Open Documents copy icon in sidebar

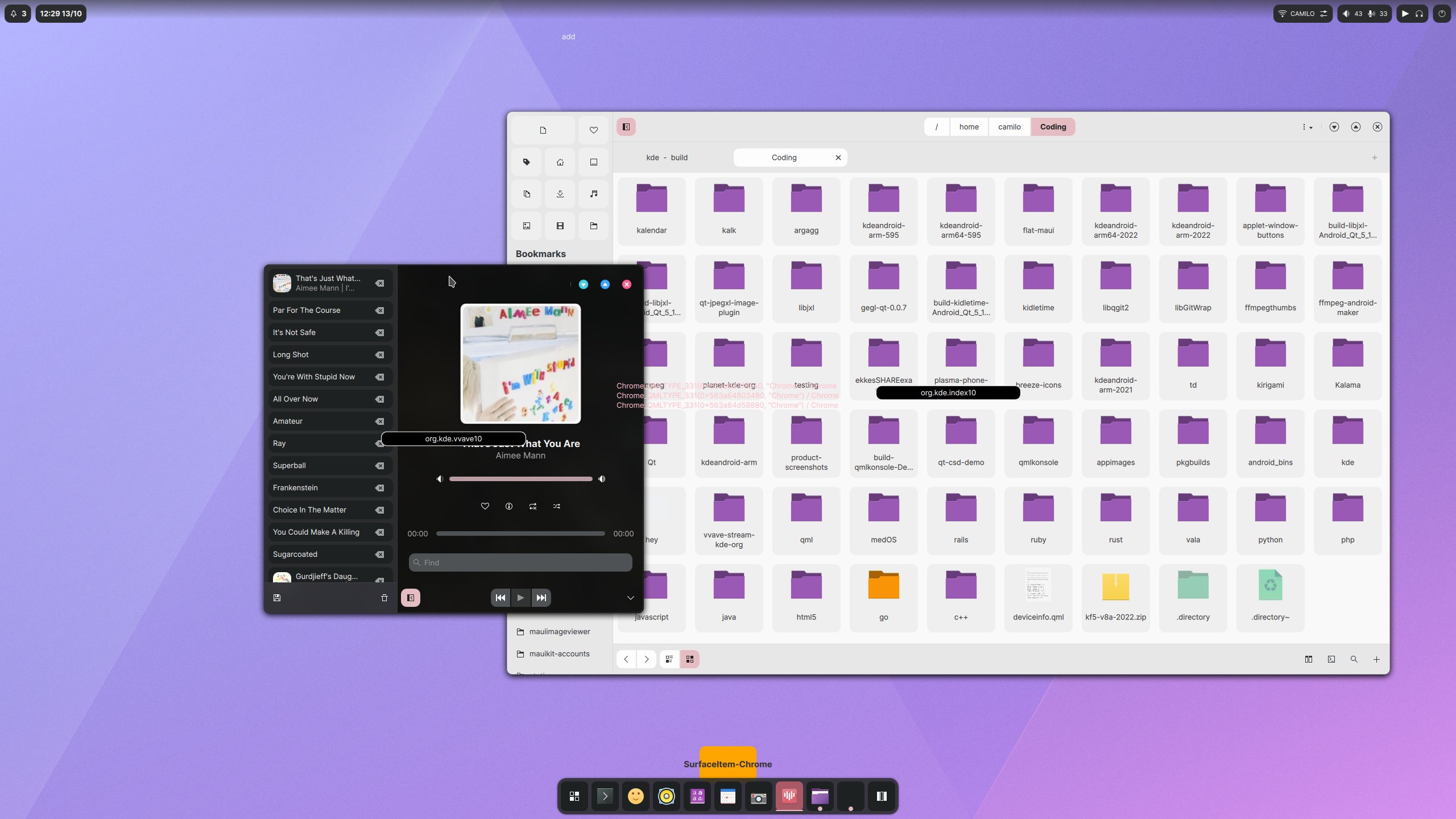tap(527, 194)
